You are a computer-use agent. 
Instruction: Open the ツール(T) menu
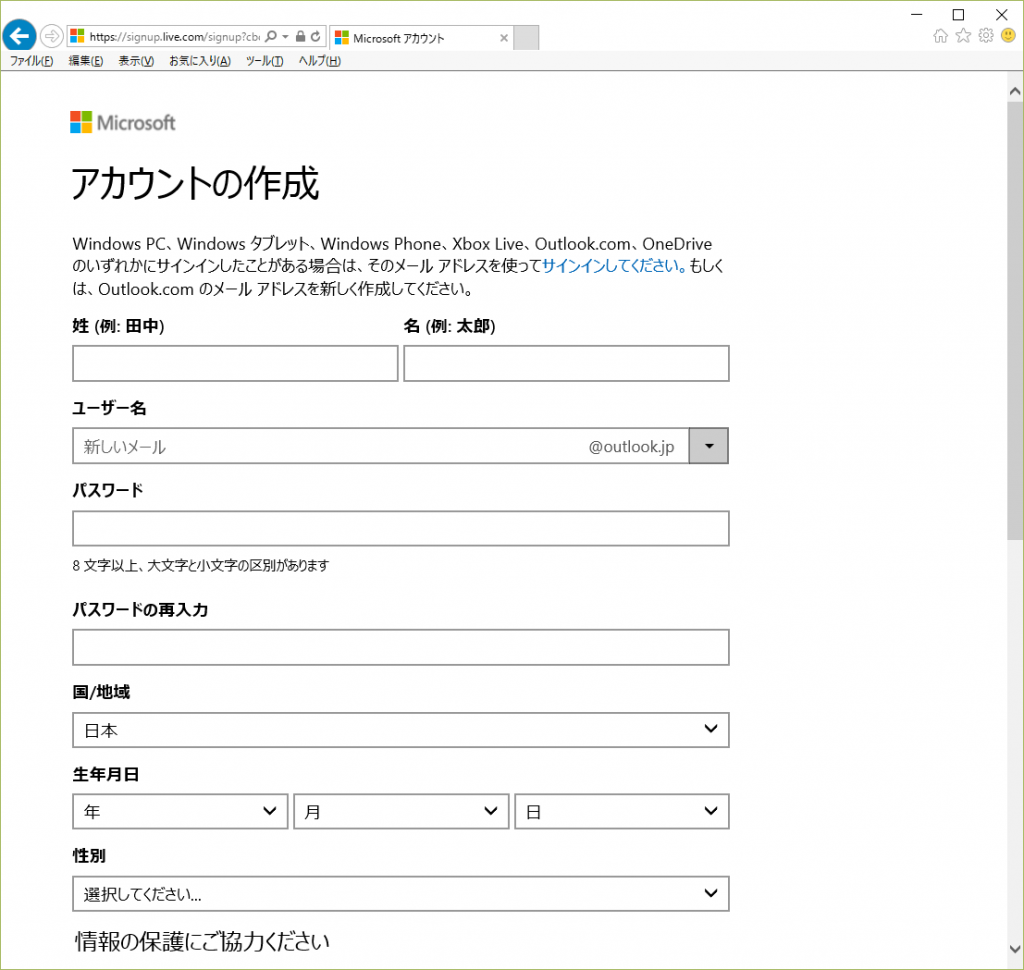[264, 61]
